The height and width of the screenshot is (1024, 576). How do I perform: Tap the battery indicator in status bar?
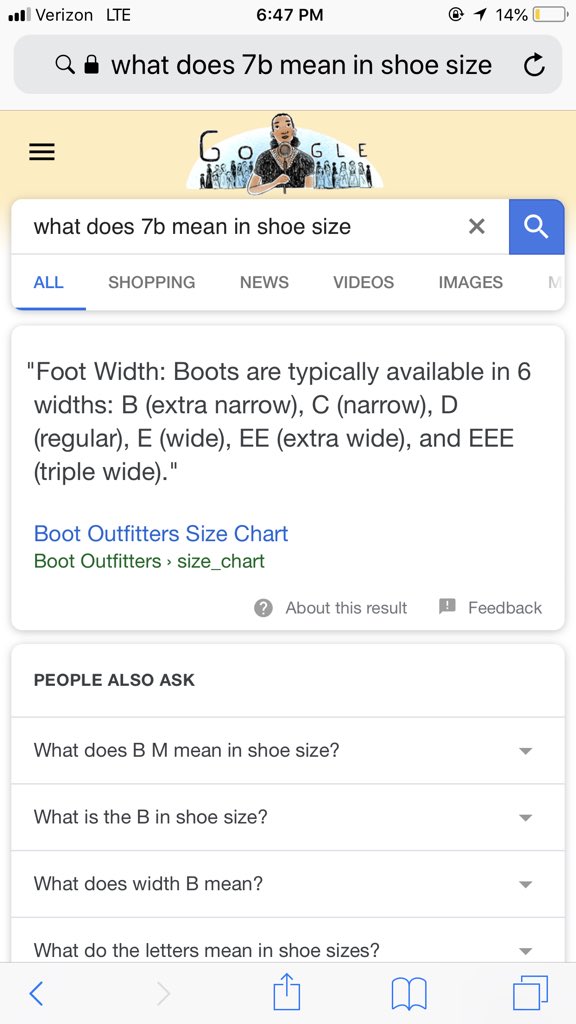(x=550, y=14)
